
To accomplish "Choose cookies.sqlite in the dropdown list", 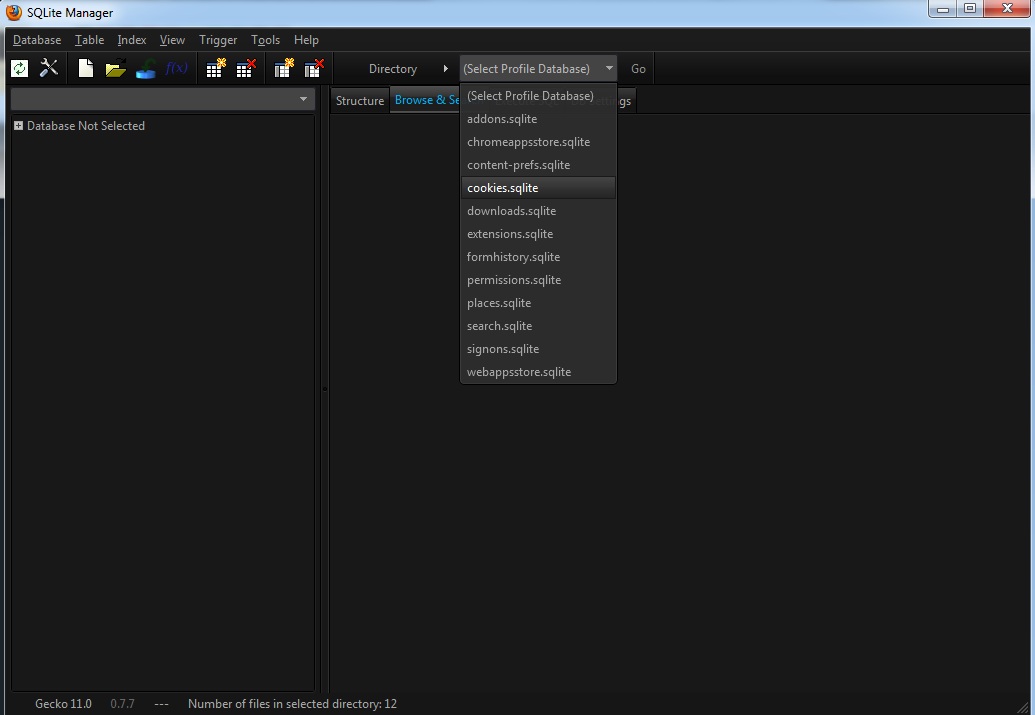I will (x=538, y=188).
